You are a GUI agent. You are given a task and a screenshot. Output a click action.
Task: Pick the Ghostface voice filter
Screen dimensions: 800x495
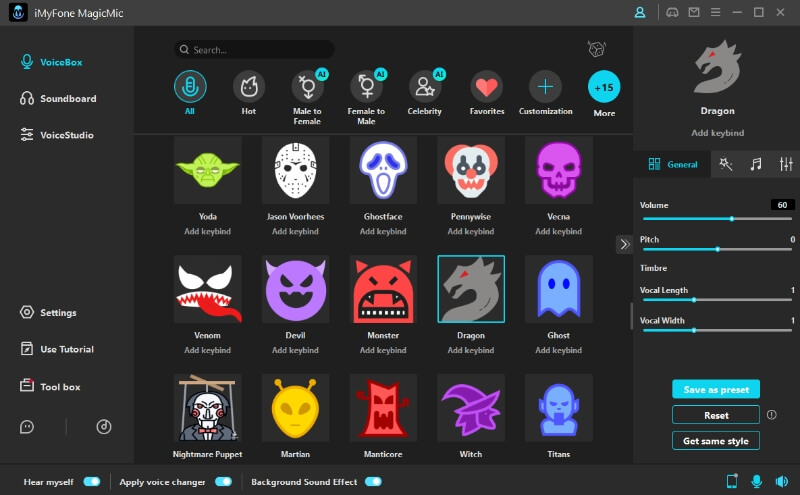pyautogui.click(x=383, y=170)
